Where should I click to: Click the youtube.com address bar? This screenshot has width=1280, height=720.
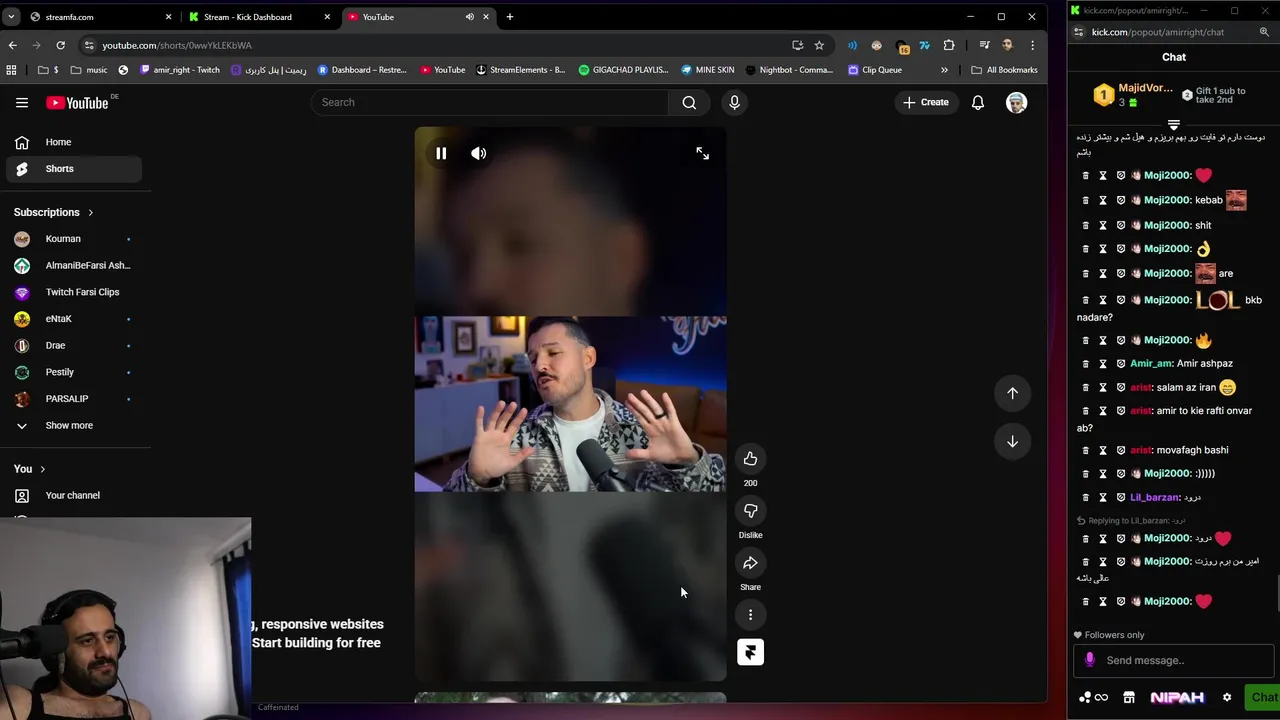click(x=430, y=45)
